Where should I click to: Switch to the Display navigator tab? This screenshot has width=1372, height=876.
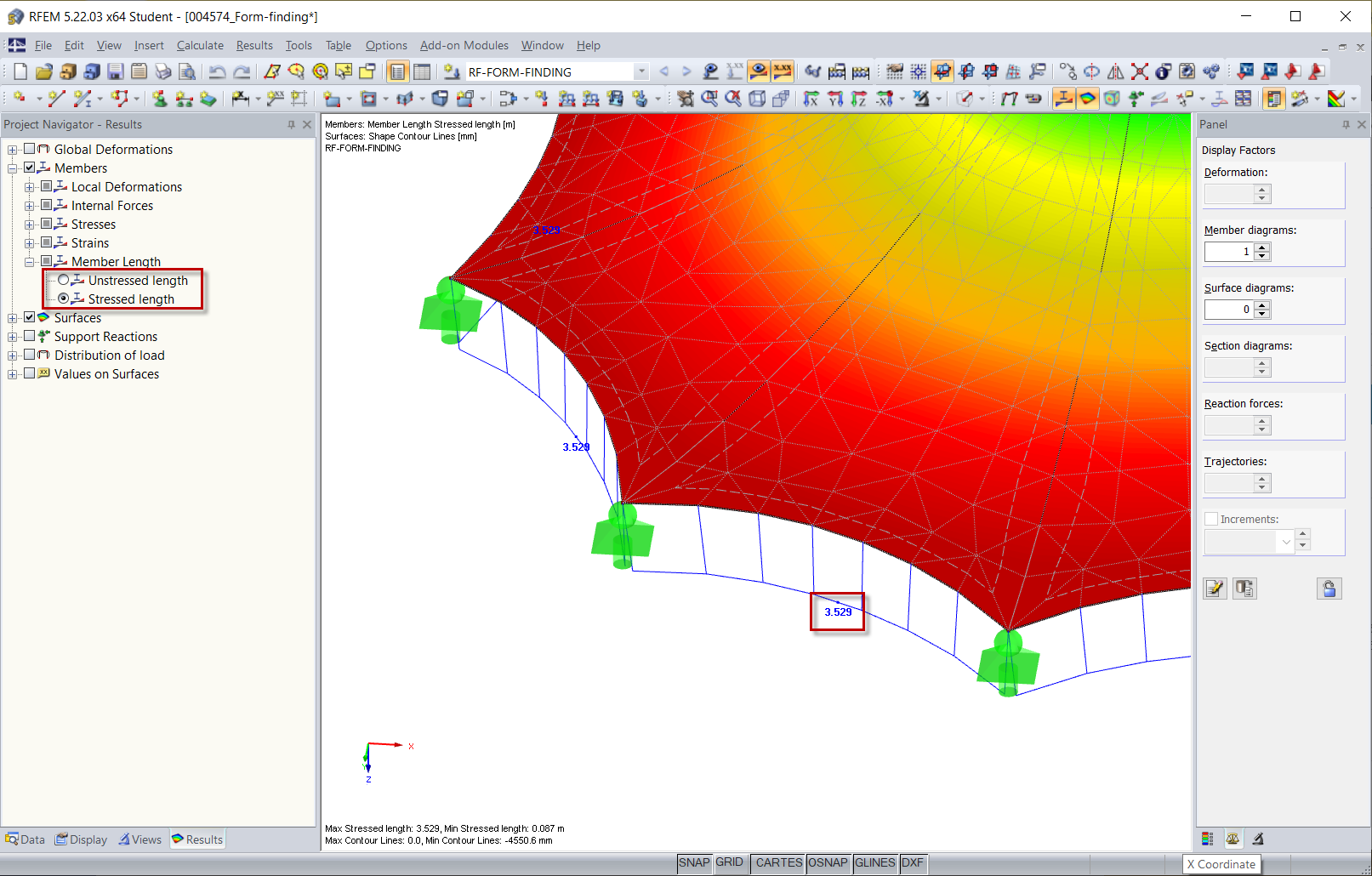pyautogui.click(x=82, y=839)
